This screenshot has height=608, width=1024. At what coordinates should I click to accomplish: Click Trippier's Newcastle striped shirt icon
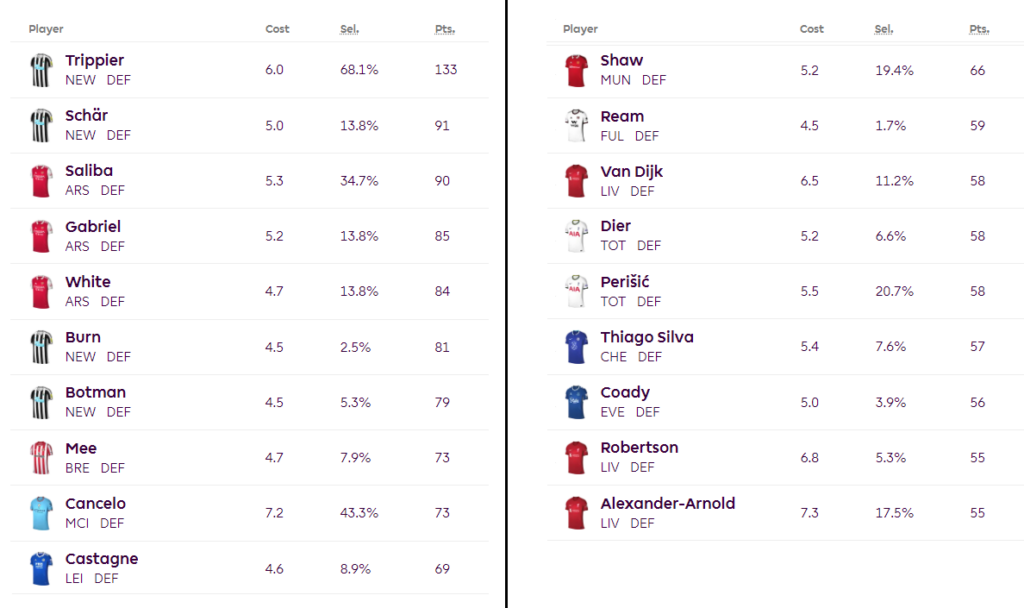(x=41, y=70)
